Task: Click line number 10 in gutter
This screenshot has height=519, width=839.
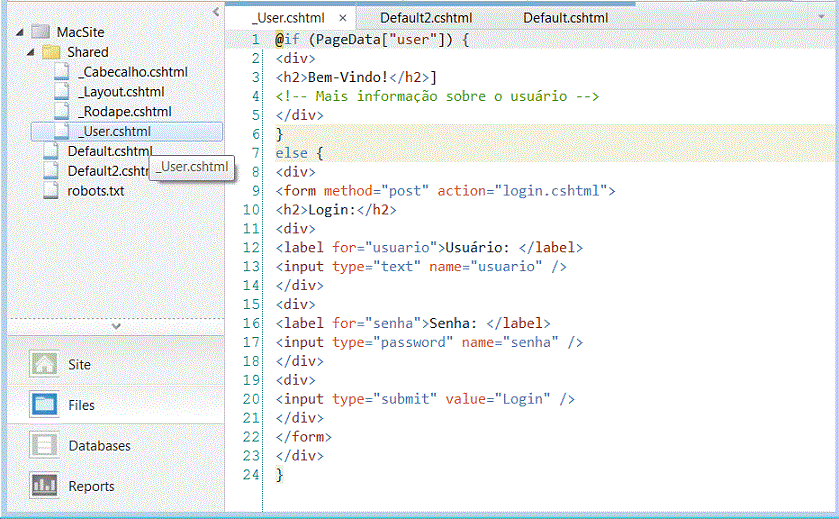Action: coord(251,210)
